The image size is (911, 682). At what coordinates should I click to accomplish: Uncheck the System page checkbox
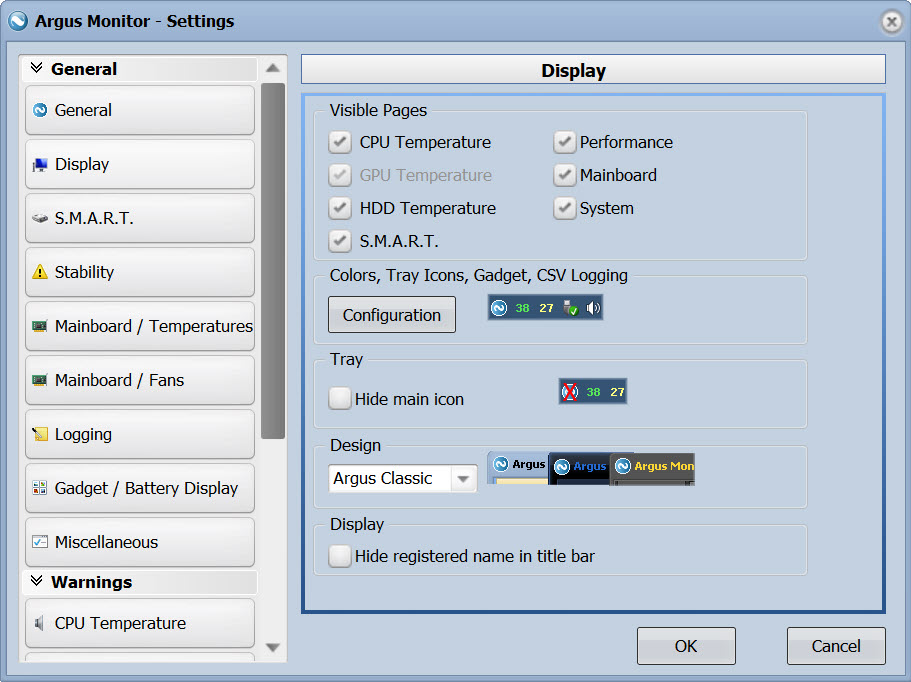[x=564, y=208]
